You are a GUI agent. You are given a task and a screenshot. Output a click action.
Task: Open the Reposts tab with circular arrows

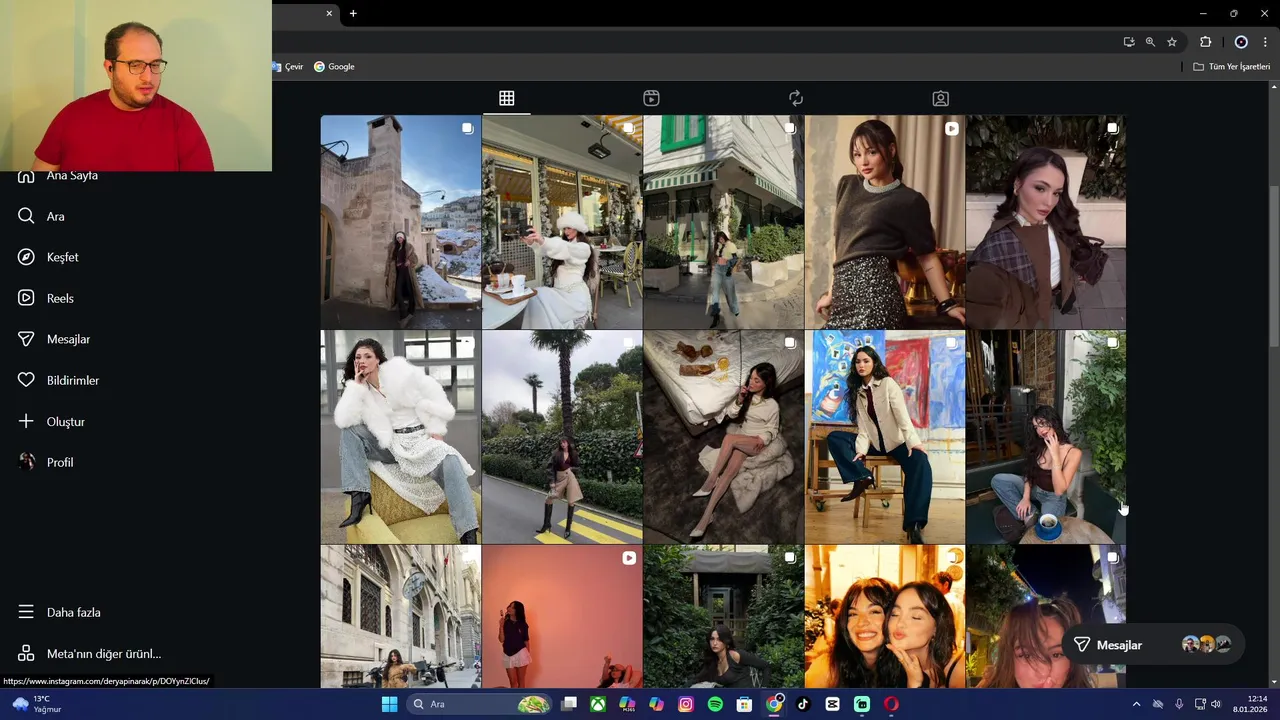[796, 98]
